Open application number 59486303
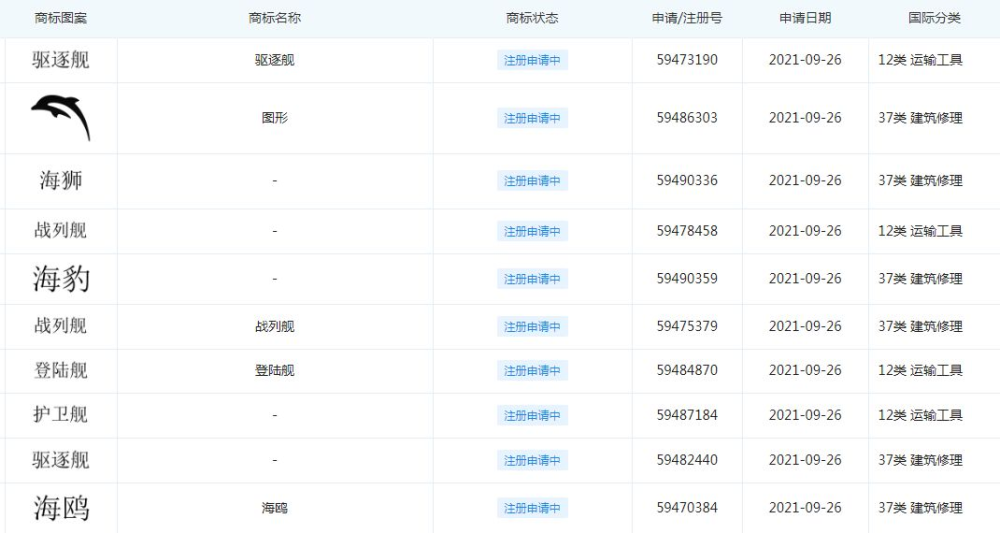 point(687,117)
